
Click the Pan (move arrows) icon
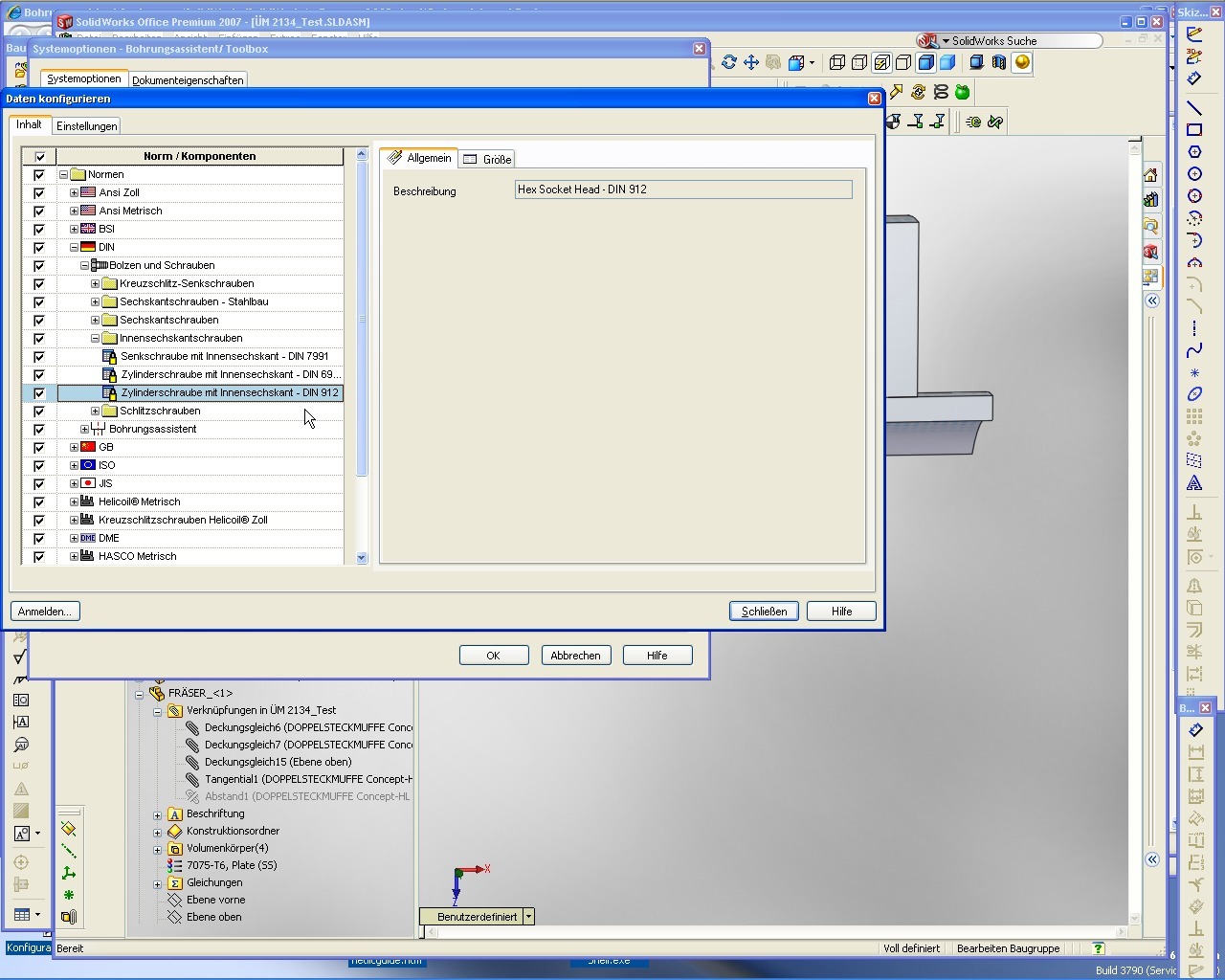click(x=751, y=62)
